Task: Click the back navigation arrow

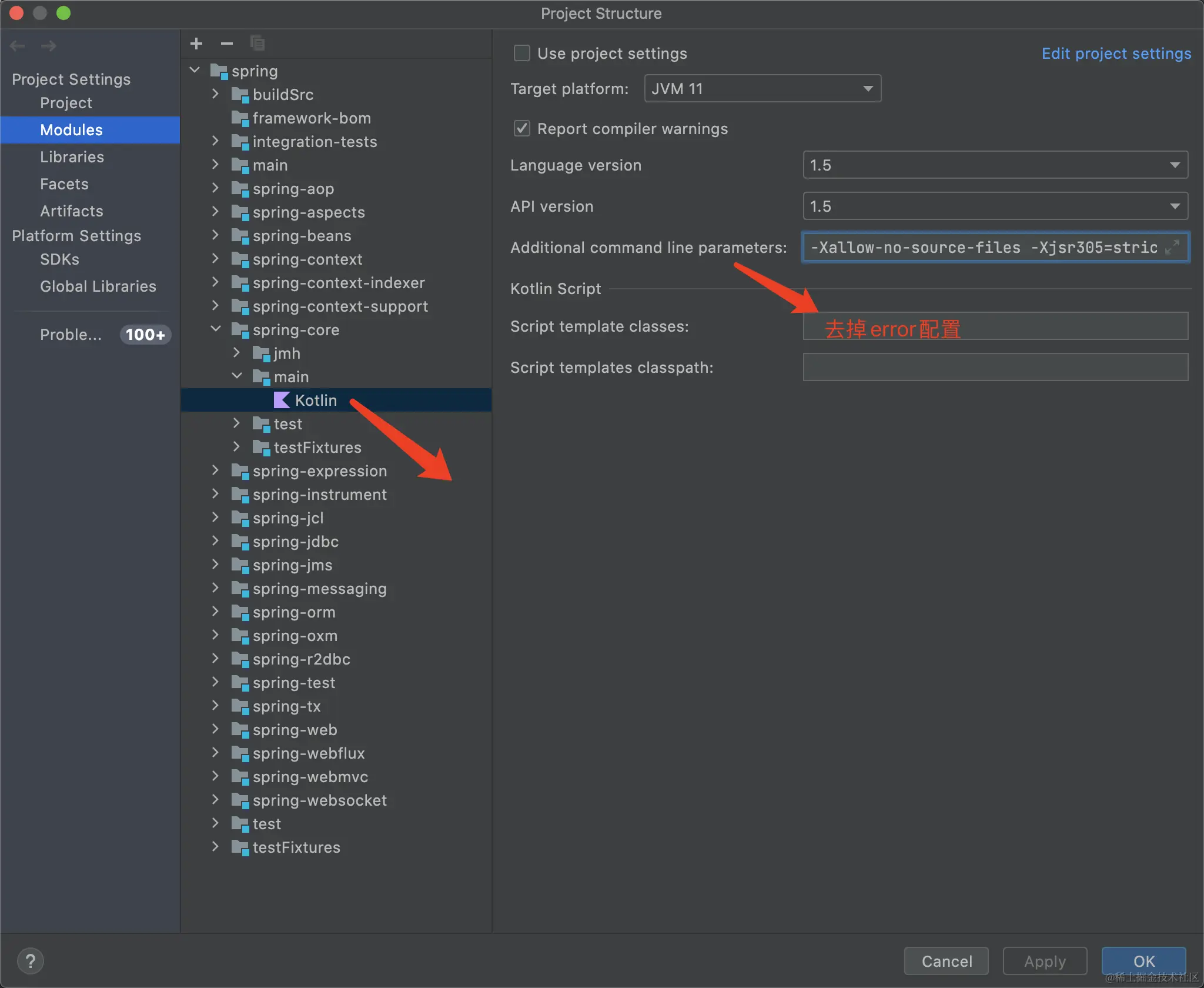Action: (x=18, y=46)
